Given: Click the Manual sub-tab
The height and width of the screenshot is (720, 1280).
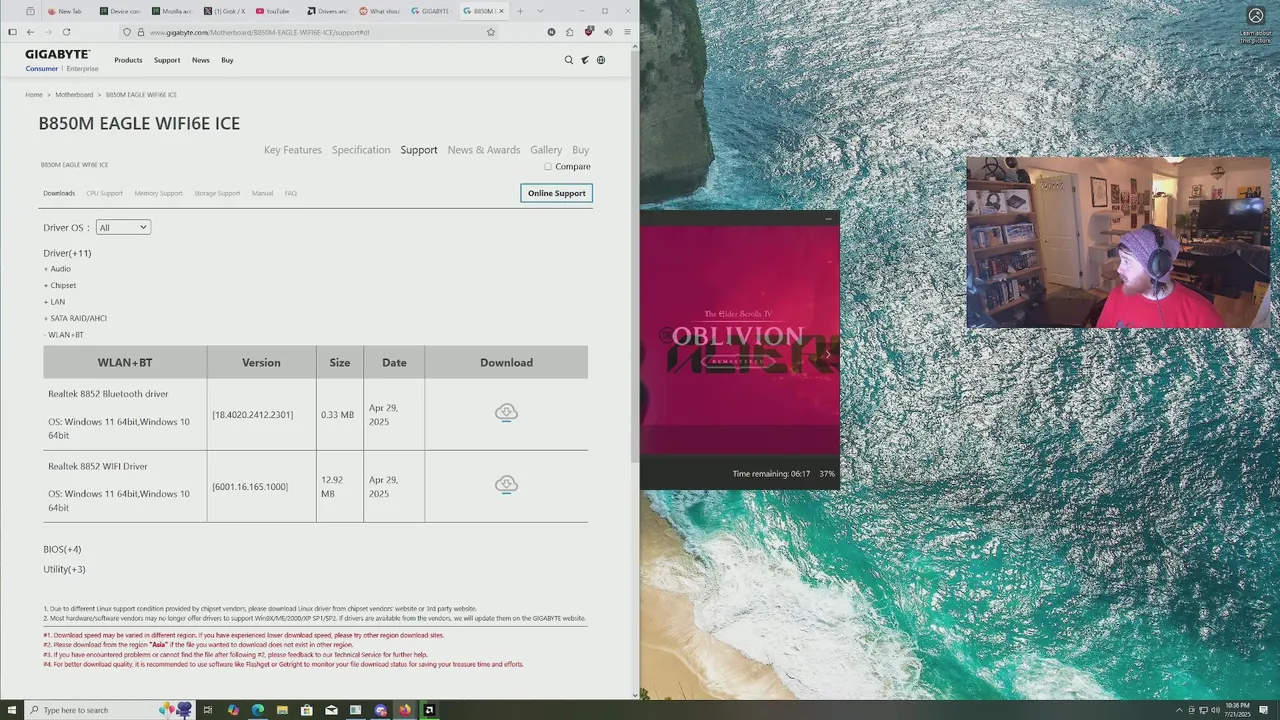Looking at the screenshot, I should 262,193.
